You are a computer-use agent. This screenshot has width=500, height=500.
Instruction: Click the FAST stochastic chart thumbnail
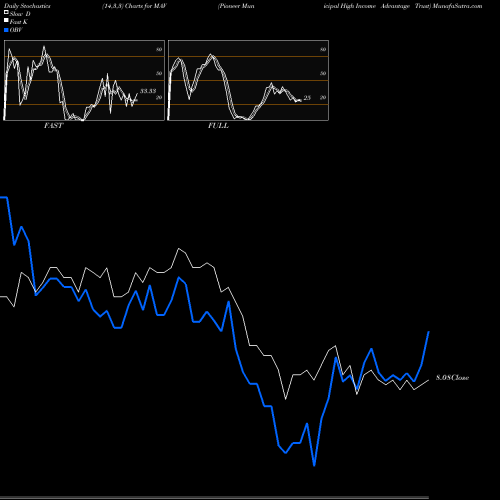pos(84,80)
